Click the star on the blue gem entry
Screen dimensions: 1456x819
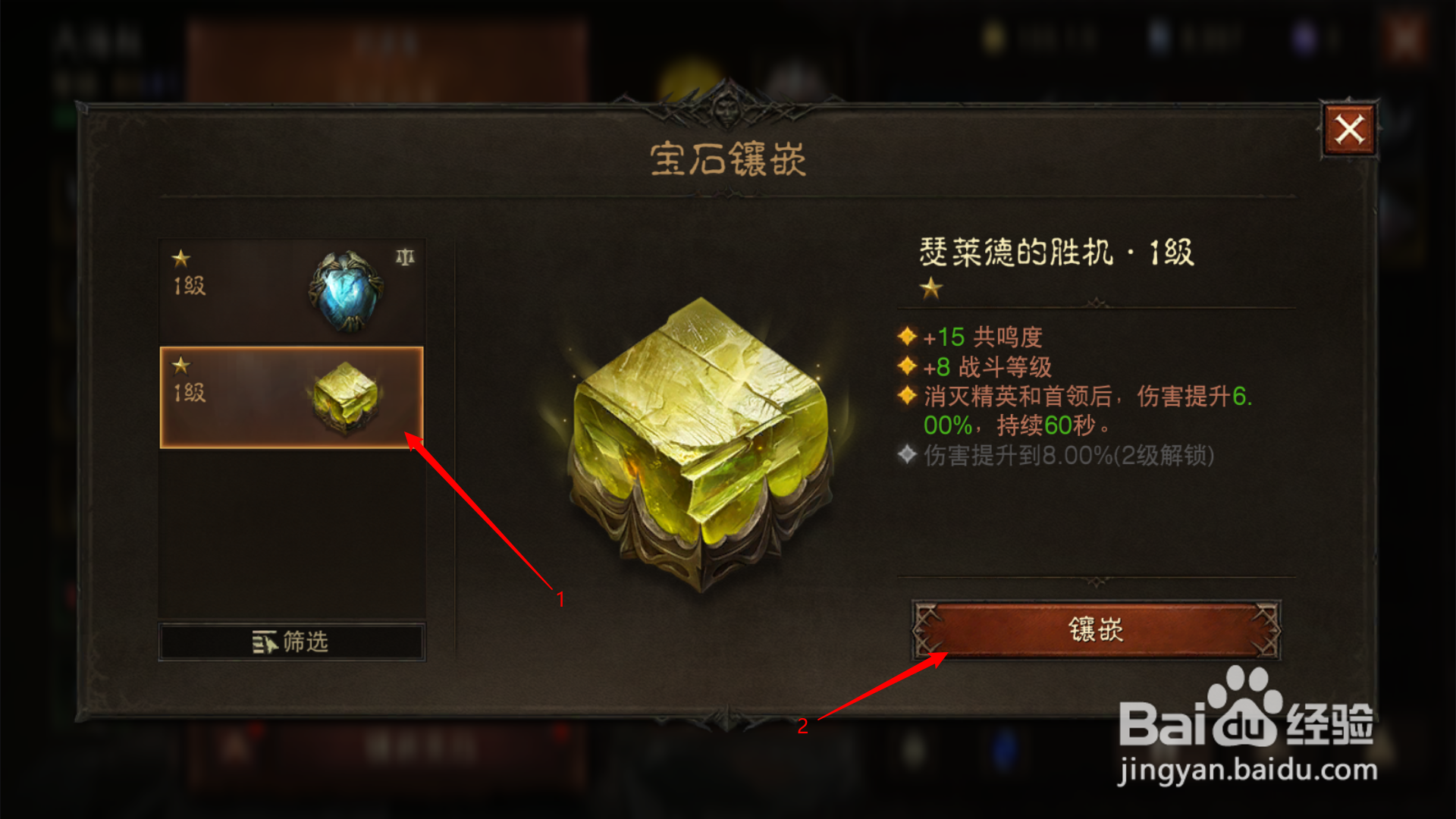click(180, 259)
